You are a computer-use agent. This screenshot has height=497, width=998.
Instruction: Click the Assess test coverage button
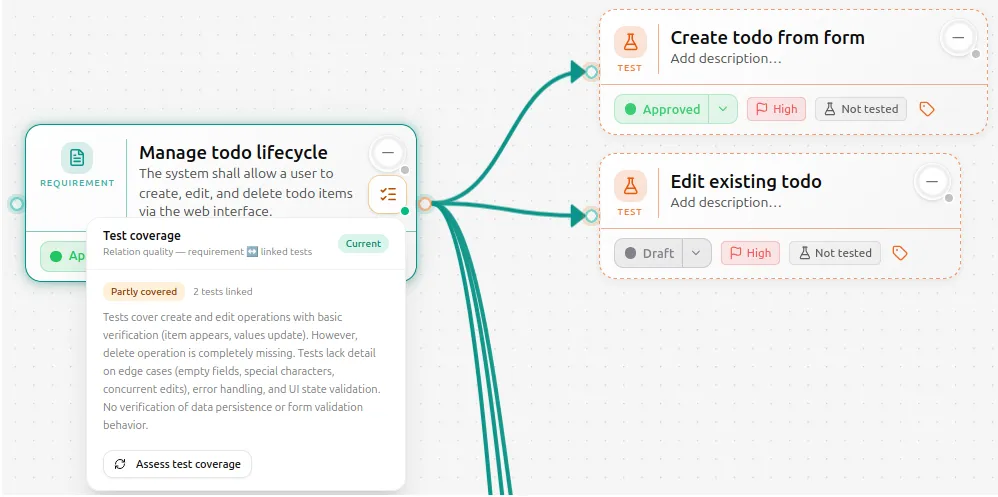[178, 464]
